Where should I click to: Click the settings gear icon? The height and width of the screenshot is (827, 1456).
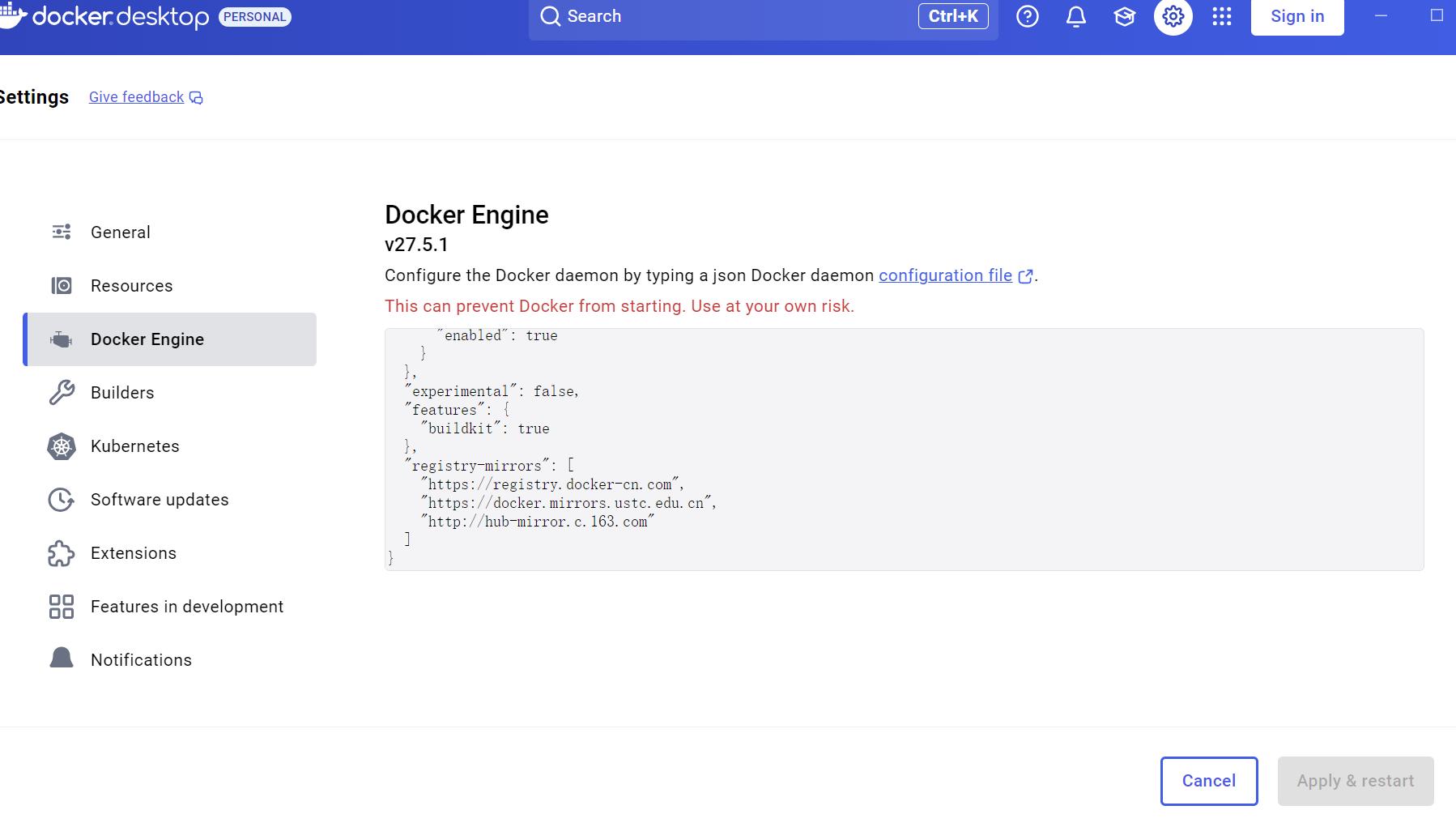click(1173, 16)
